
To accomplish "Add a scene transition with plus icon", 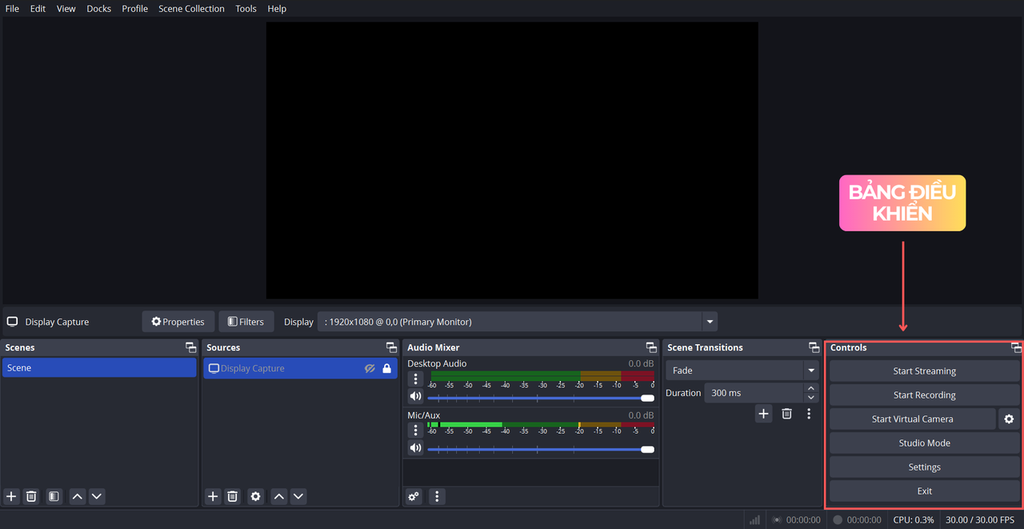I will (x=763, y=413).
